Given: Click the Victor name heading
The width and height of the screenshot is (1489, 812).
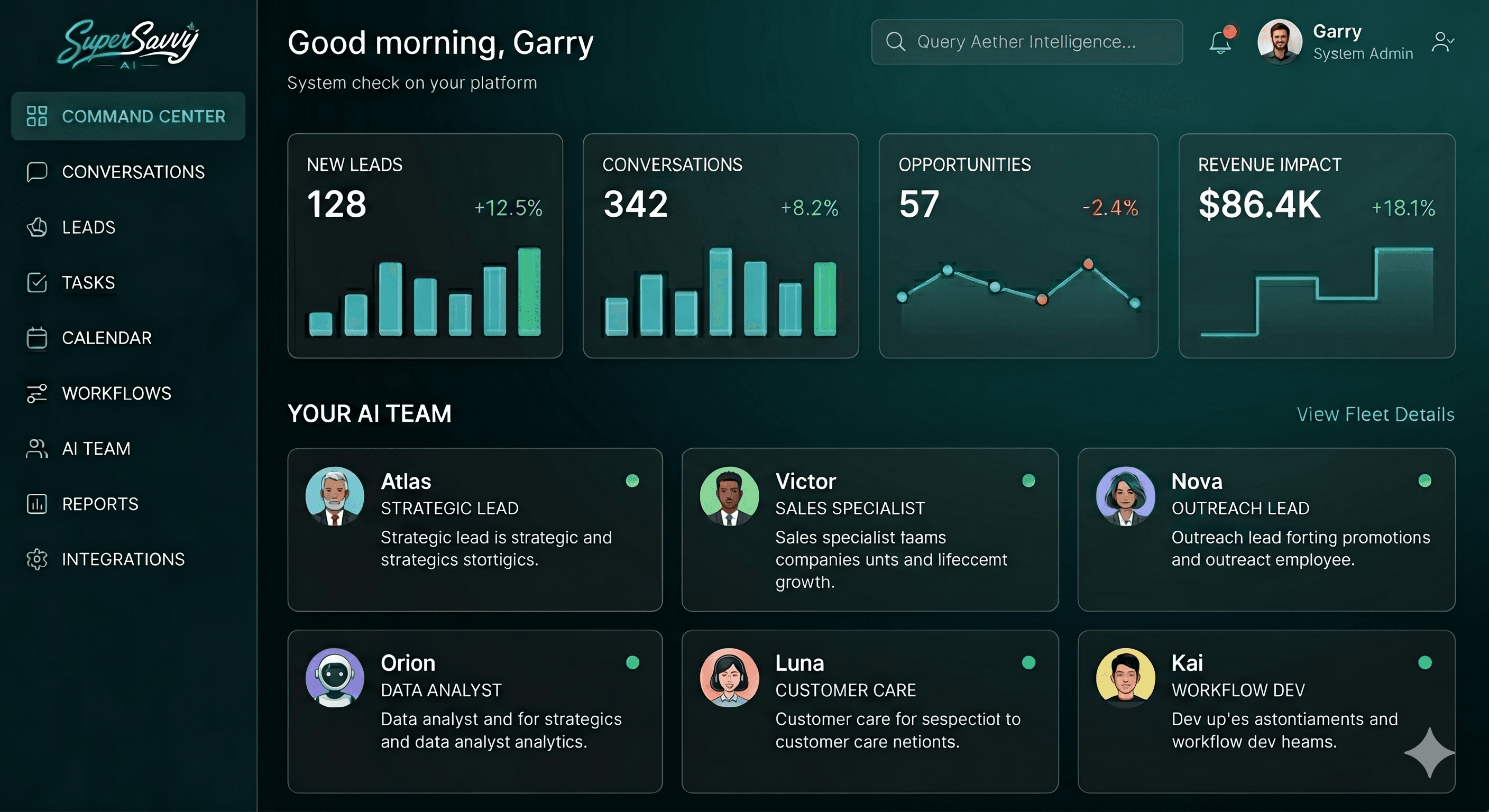Looking at the screenshot, I should (806, 481).
